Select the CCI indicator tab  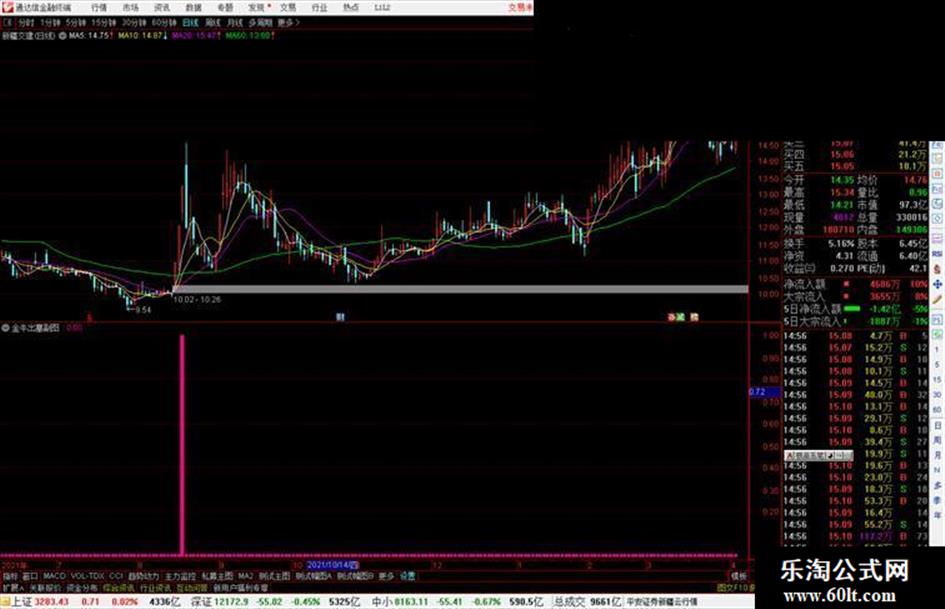(116, 576)
